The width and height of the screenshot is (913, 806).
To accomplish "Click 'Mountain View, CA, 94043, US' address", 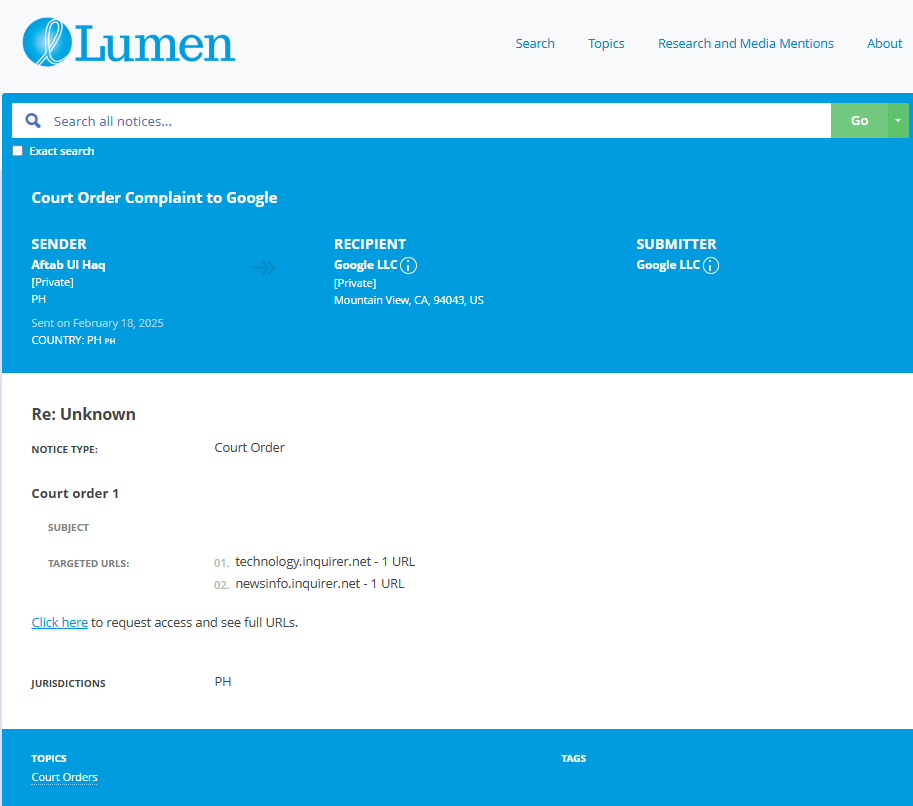I will (x=409, y=301).
